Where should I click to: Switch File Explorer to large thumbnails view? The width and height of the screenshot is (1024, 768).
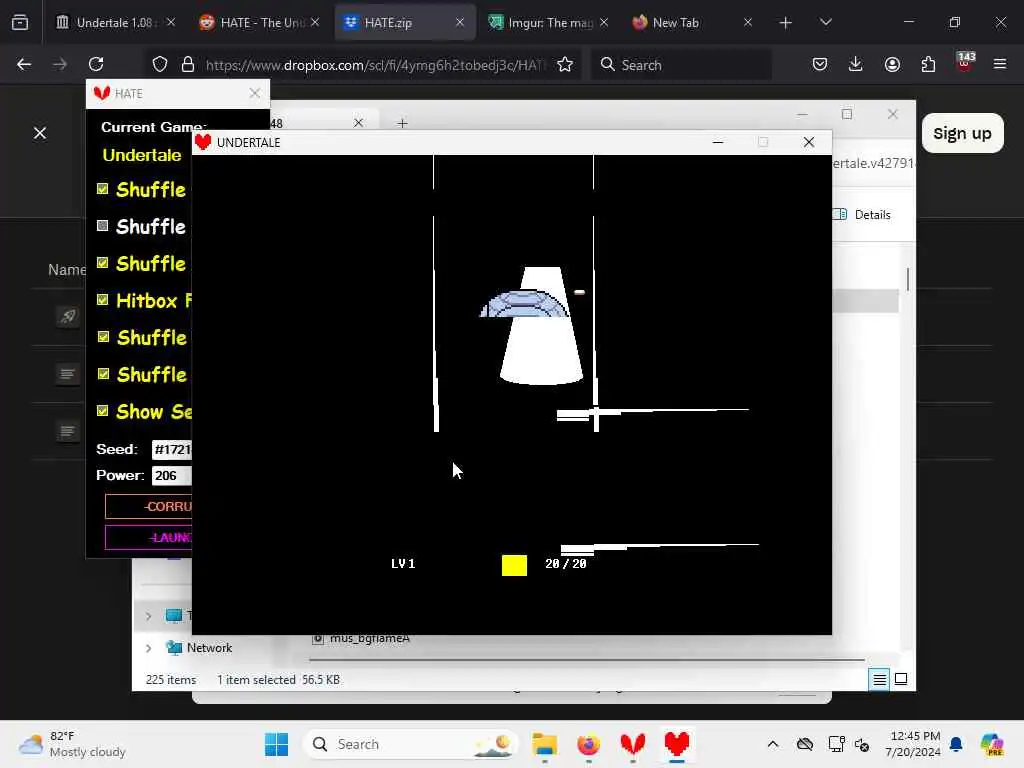[901, 679]
